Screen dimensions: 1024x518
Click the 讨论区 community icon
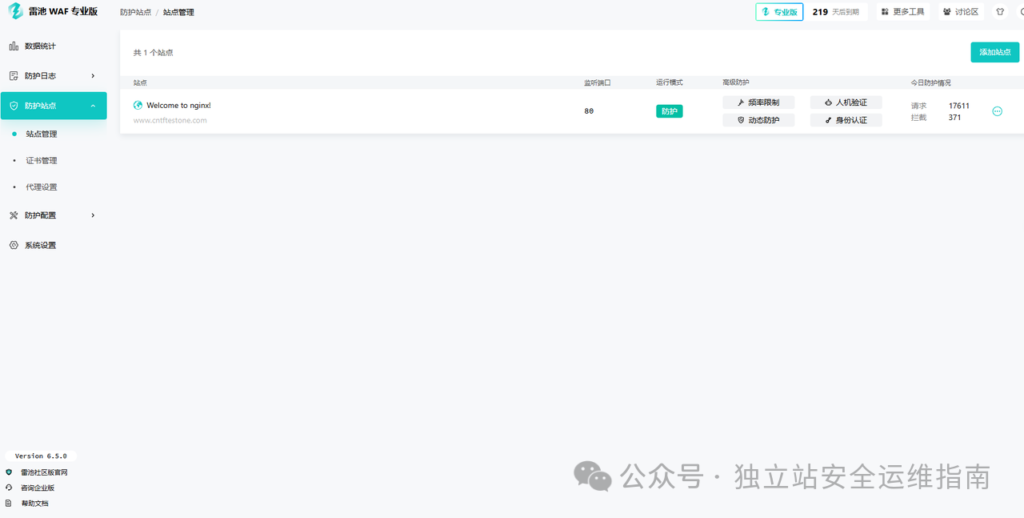coord(947,12)
